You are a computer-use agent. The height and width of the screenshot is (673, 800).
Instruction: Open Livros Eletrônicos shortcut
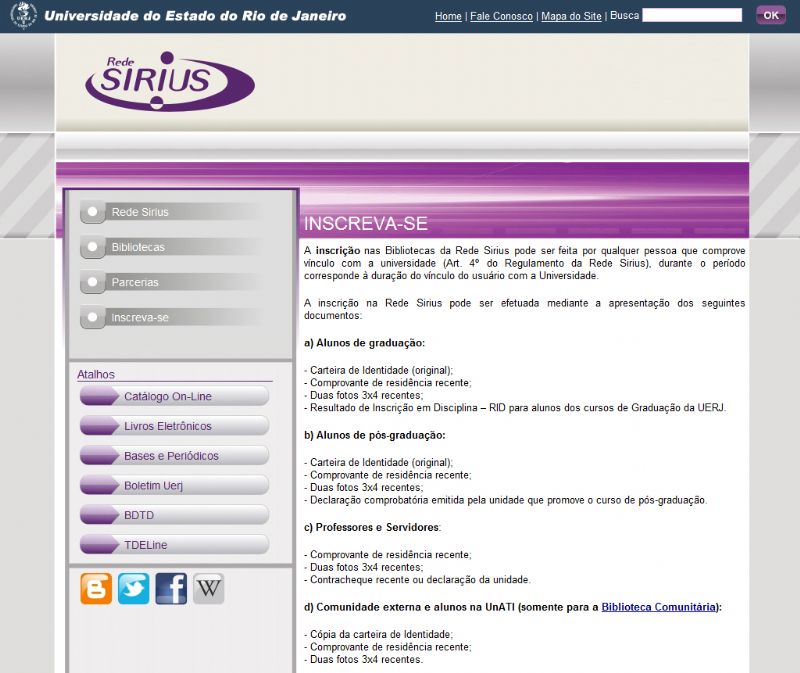point(174,426)
